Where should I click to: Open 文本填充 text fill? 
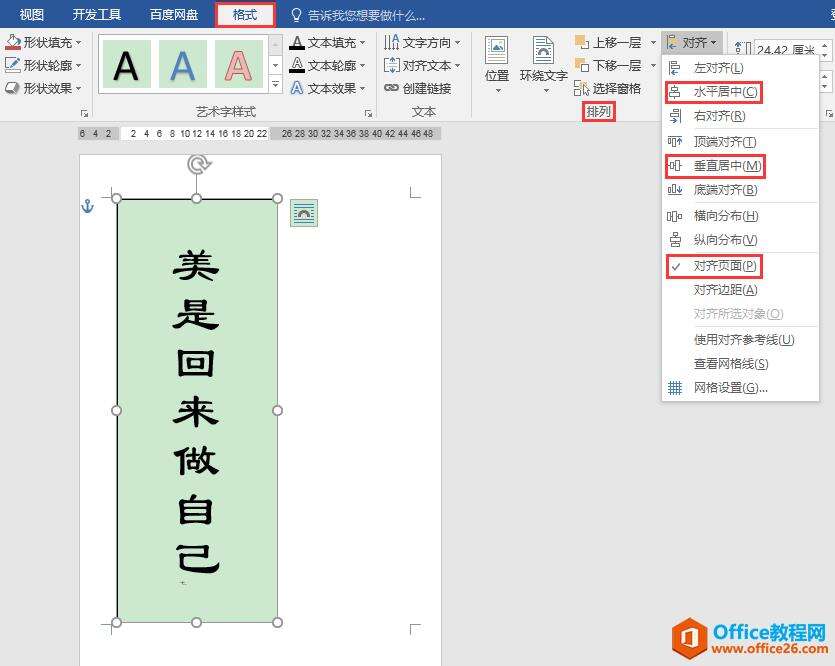[x=327, y=42]
